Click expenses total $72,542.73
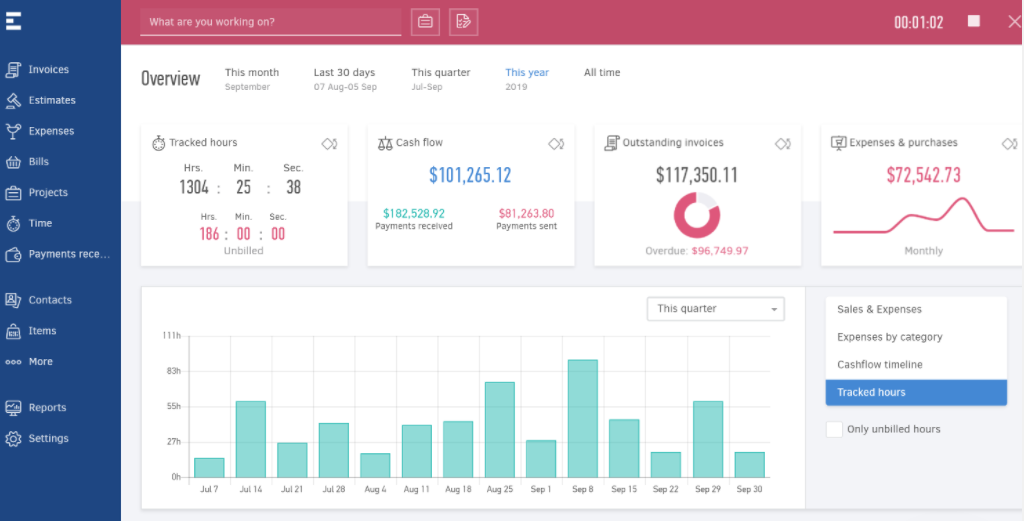1024x521 pixels. click(x=923, y=175)
